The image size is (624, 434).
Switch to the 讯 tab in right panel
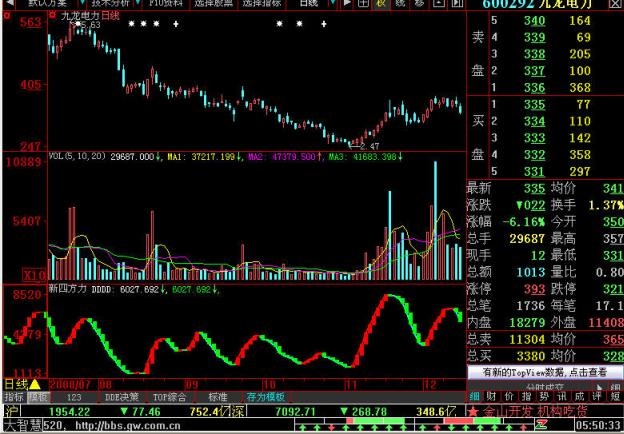click(562, 397)
